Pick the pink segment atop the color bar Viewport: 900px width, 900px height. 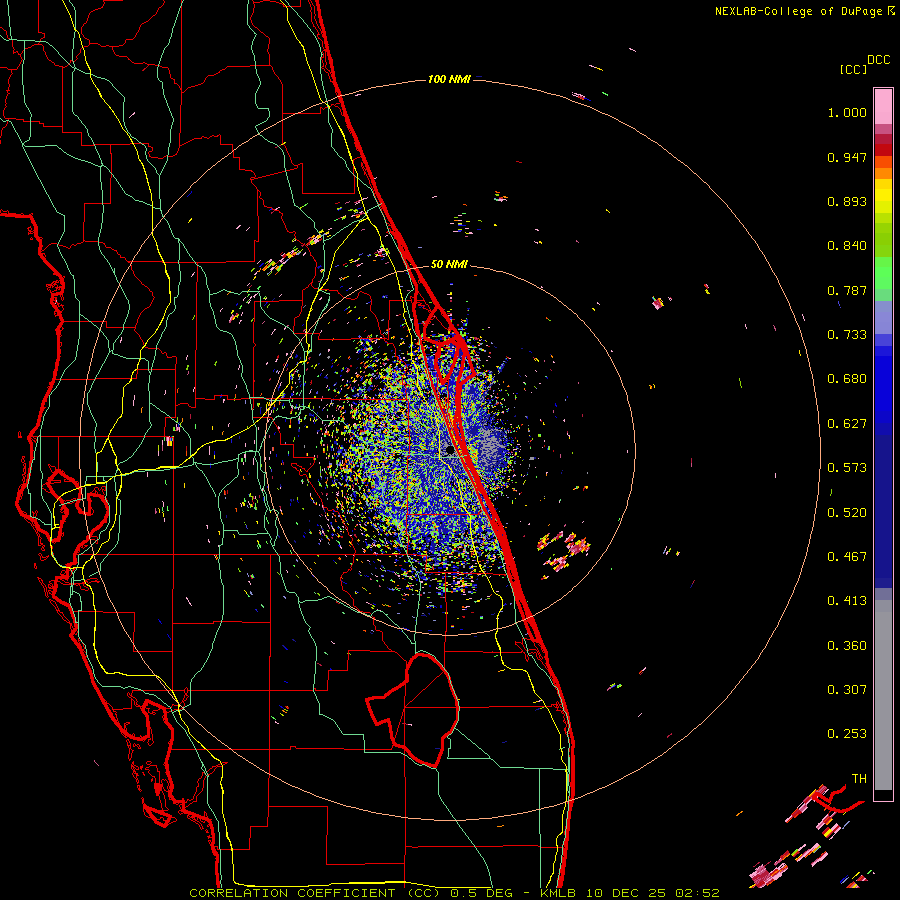tap(883, 106)
